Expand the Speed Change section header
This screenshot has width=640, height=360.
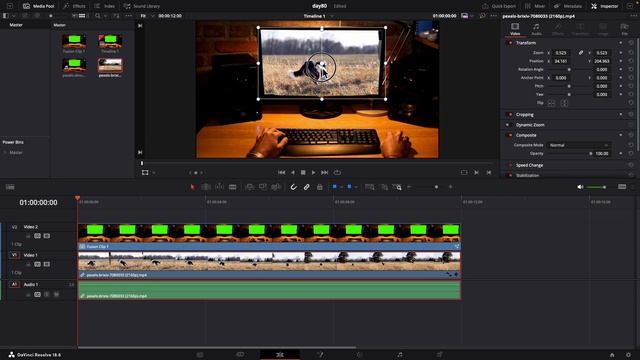coord(529,165)
